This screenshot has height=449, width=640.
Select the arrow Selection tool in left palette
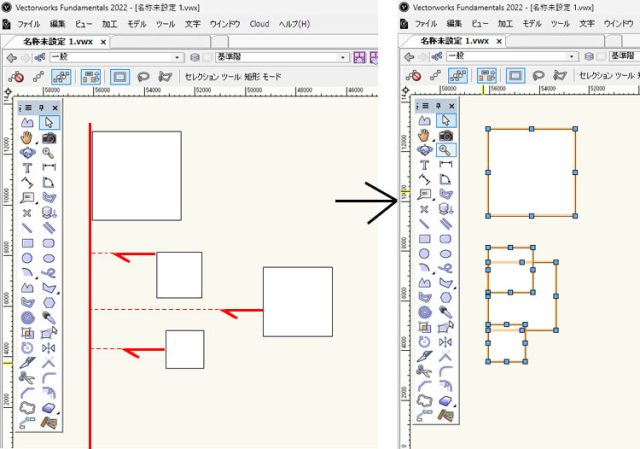49,122
